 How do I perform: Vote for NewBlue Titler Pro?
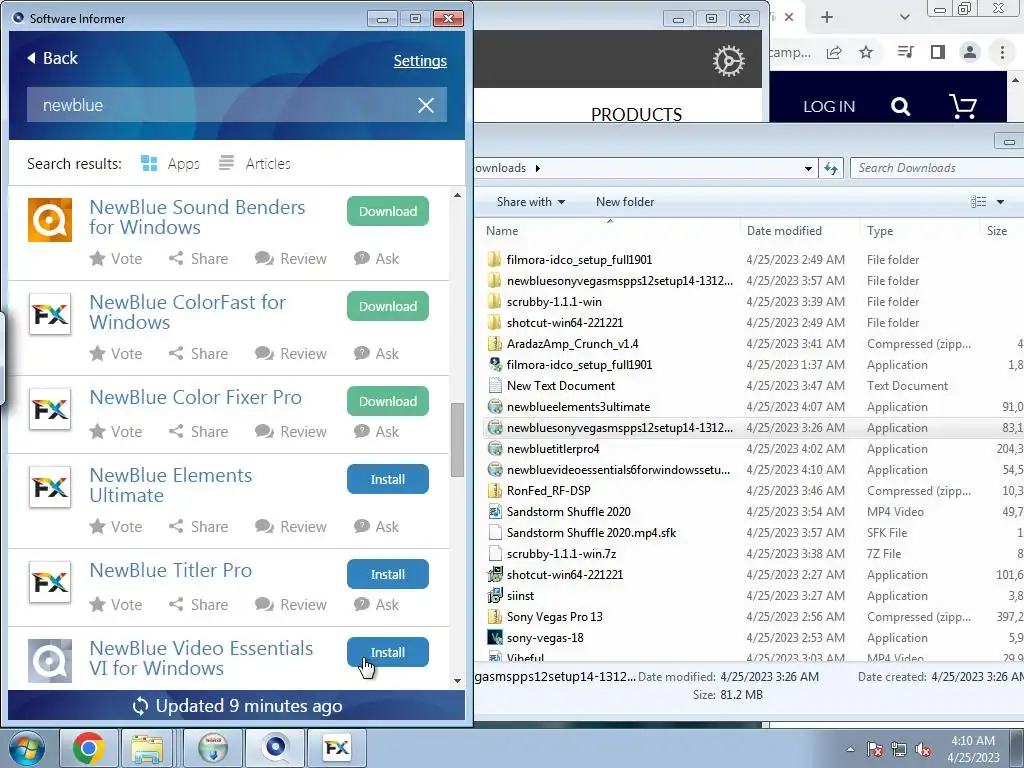point(116,605)
